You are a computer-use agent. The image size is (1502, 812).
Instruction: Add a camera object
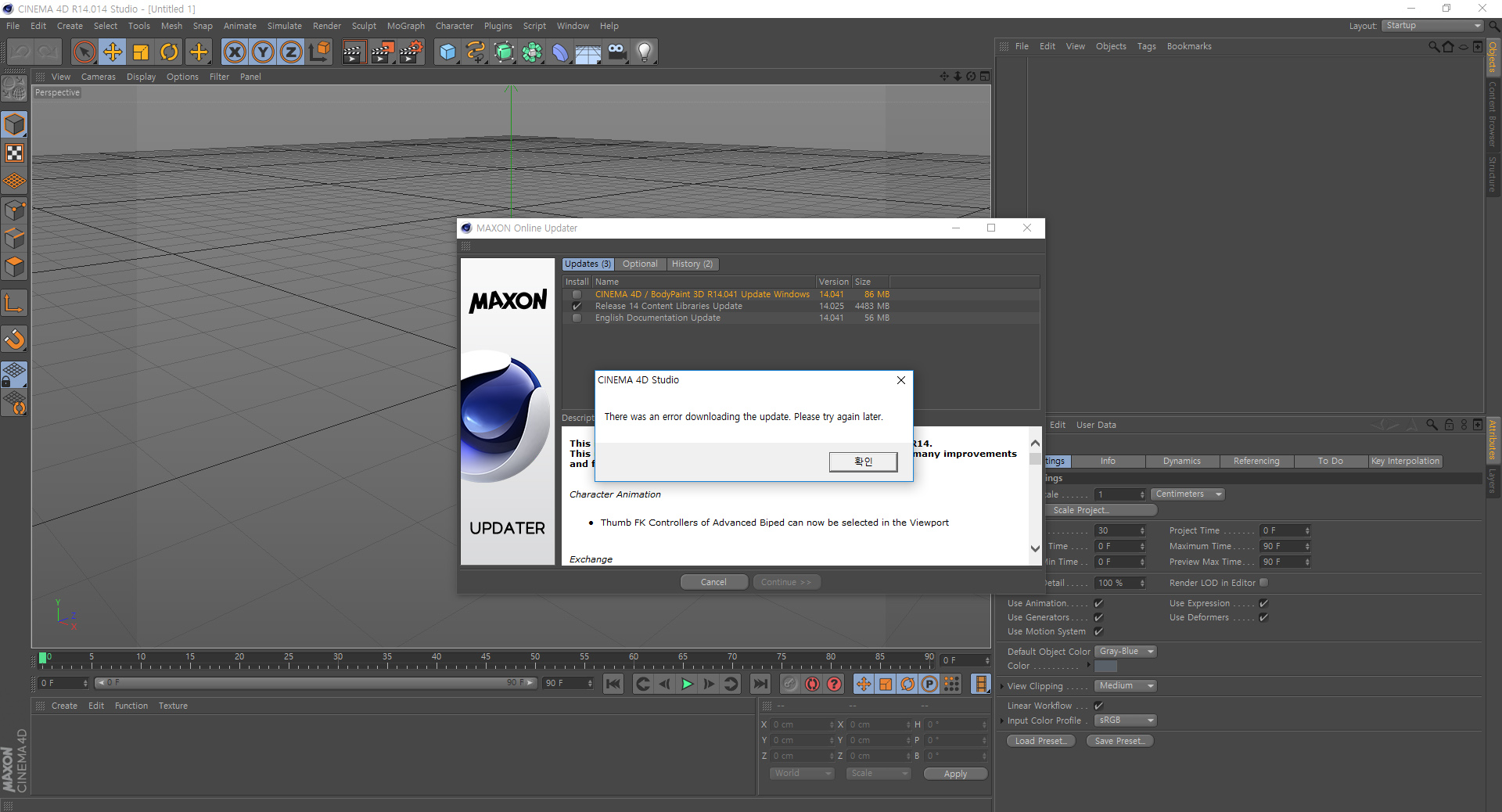[x=616, y=52]
